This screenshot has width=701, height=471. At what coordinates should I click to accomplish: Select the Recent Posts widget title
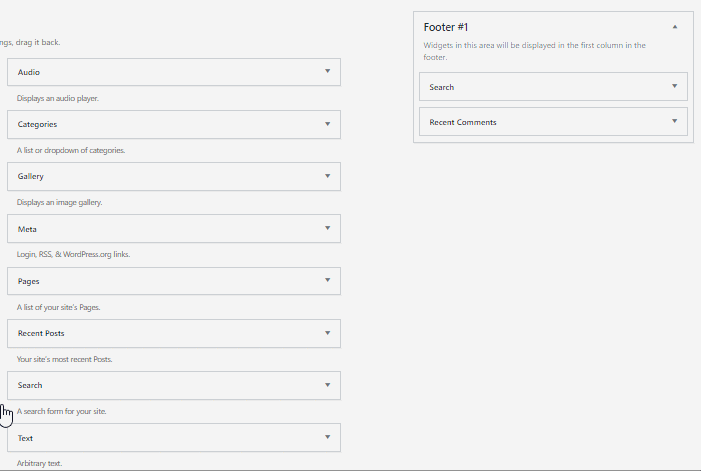click(x=41, y=332)
